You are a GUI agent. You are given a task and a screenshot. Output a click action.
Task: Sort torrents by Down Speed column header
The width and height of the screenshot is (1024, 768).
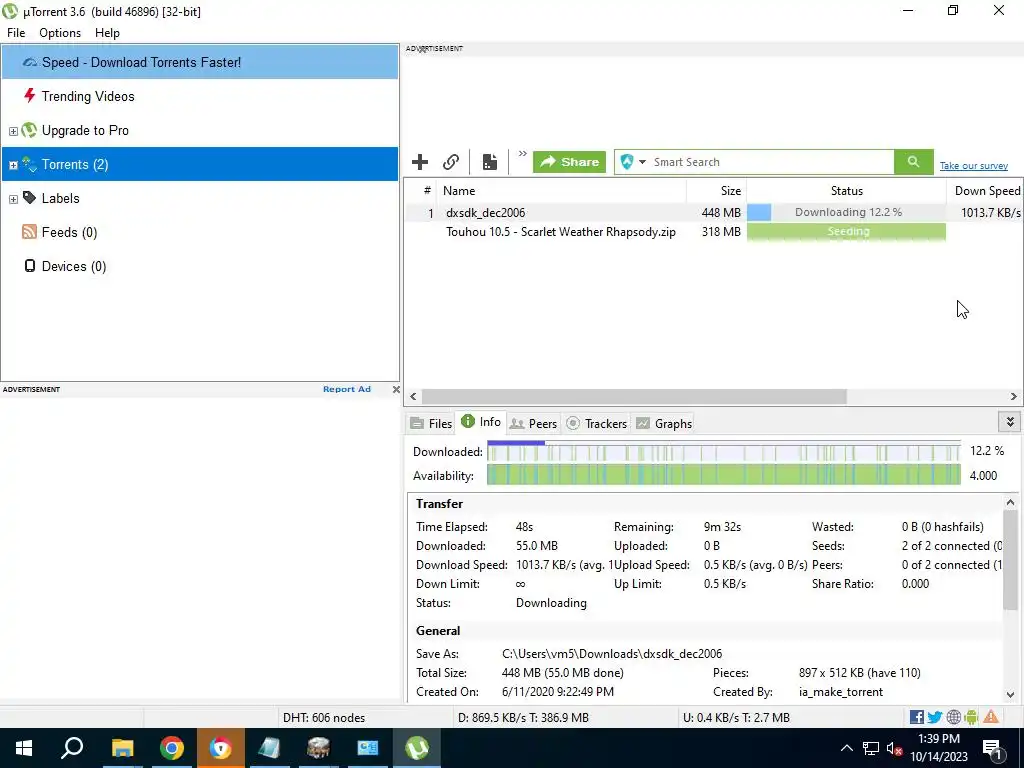click(985, 191)
